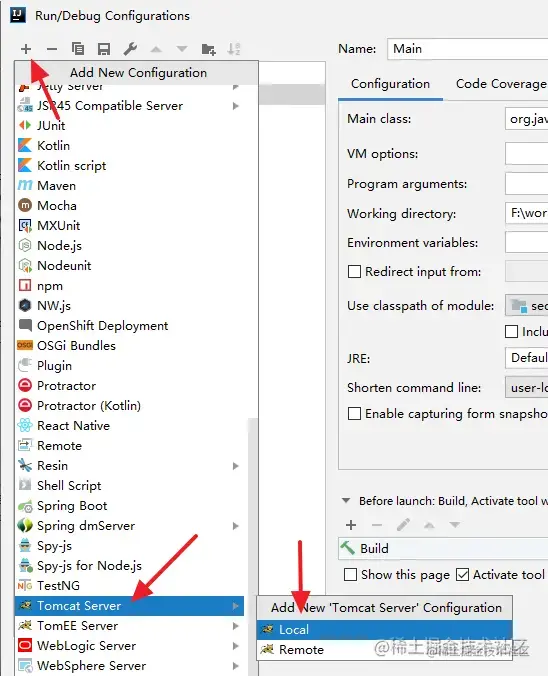
Task: Click the Save Configuration floppy icon
Action: tap(104, 49)
